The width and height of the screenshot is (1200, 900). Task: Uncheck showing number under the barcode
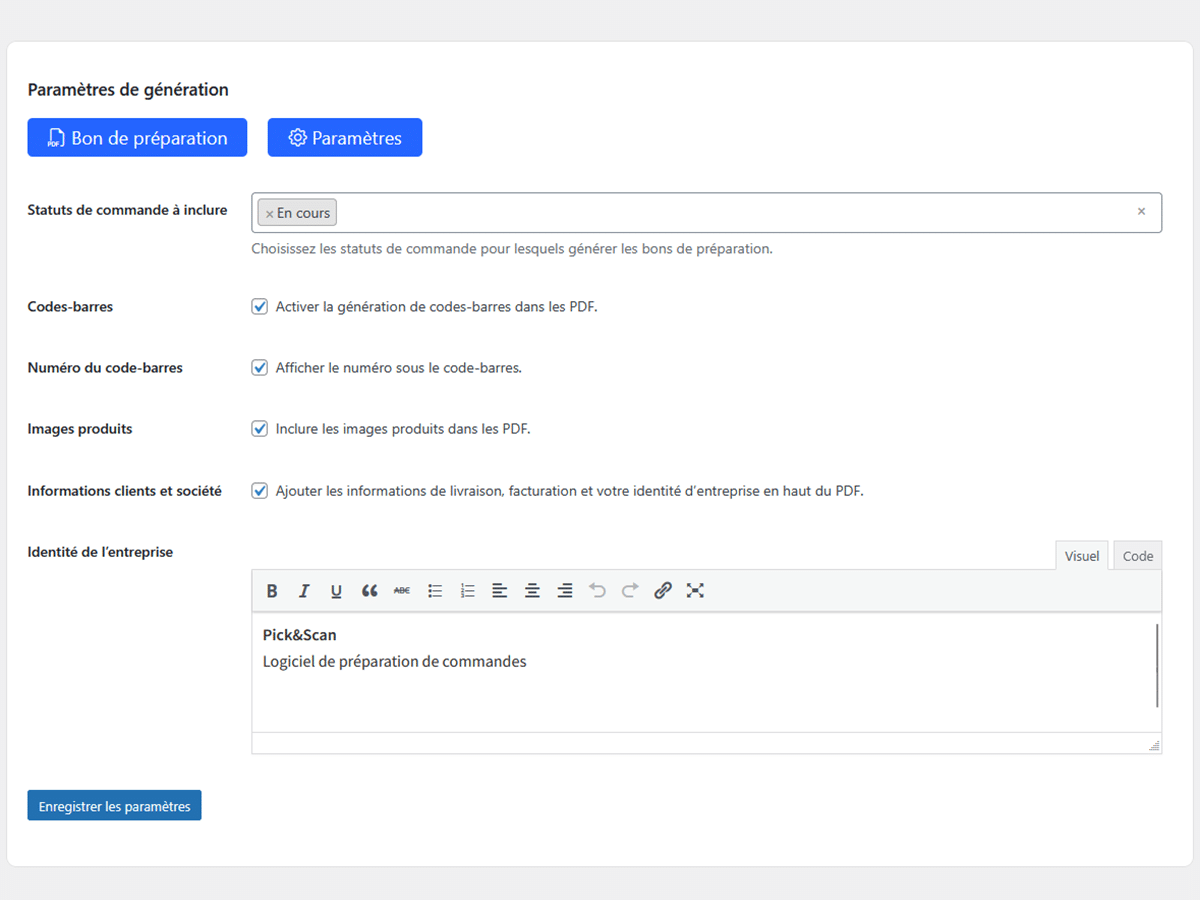tap(260, 368)
